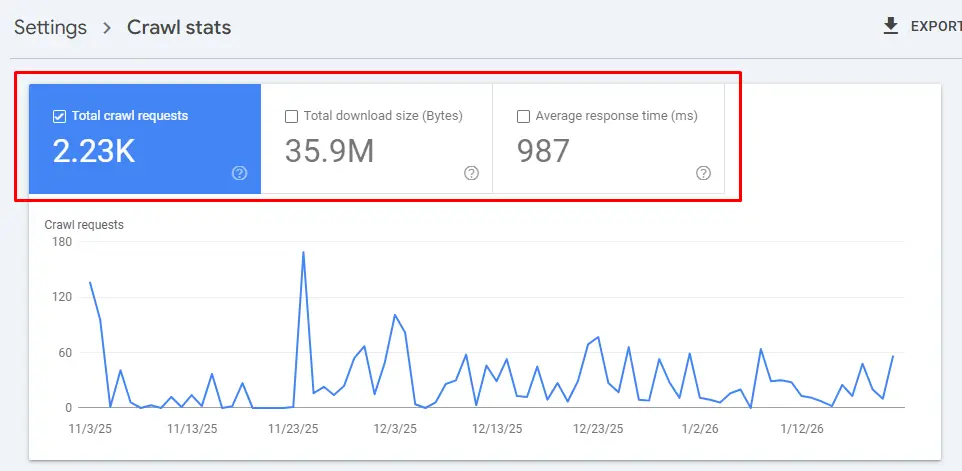The width and height of the screenshot is (962, 471).
Task: Click the Crawl stats breadcrumb title
Action: coord(179,28)
